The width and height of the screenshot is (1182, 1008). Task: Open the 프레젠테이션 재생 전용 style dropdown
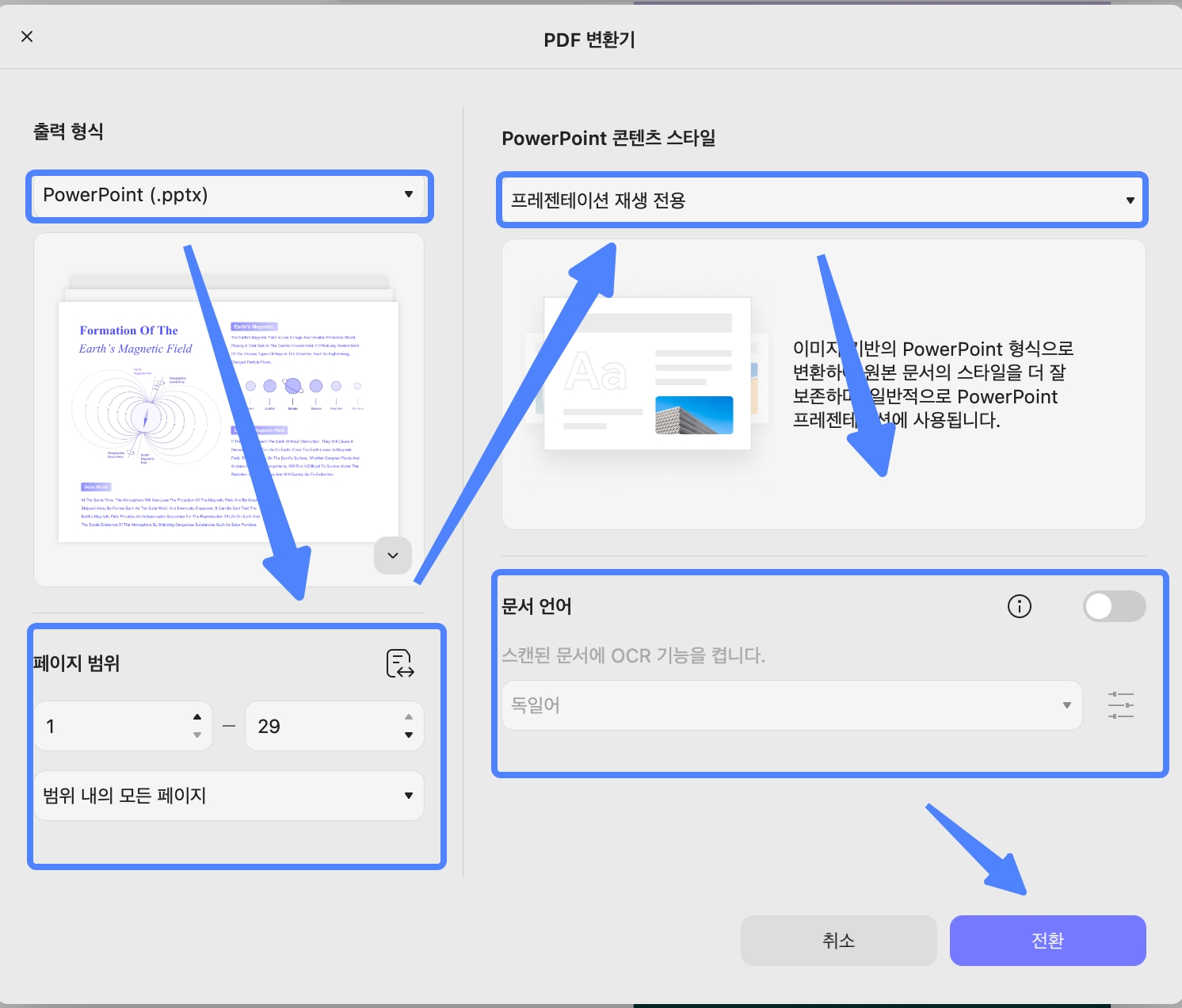(822, 200)
